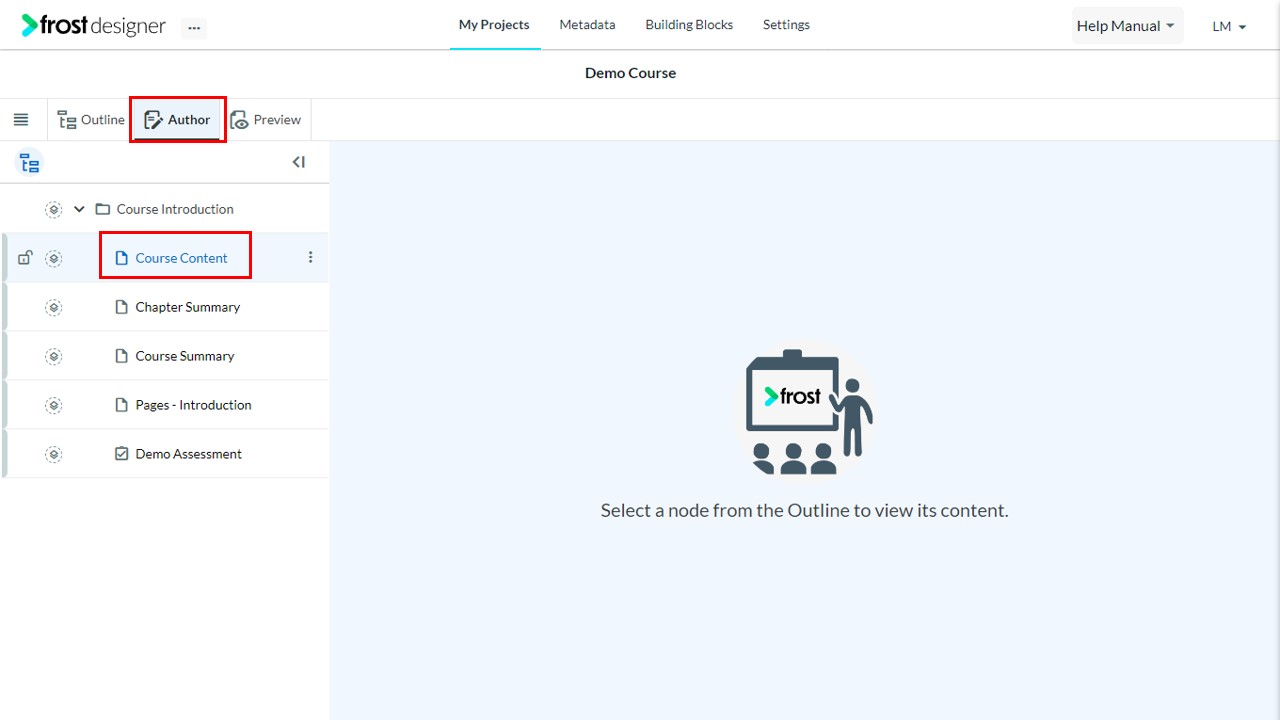Click the 'Select a node from the Outline' message
This screenshot has height=720, width=1280.
pos(804,510)
